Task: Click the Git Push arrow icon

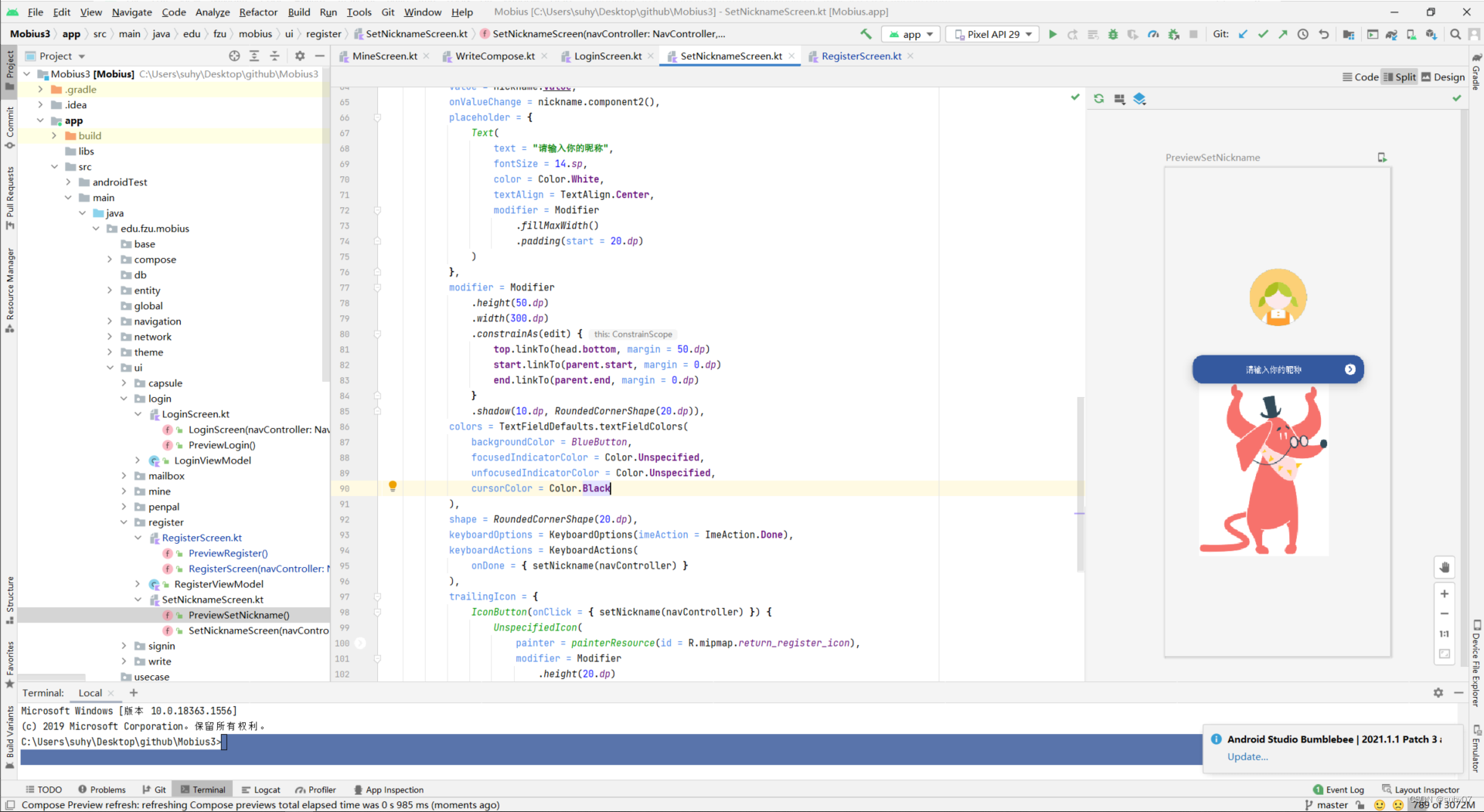Action: 1283,34
